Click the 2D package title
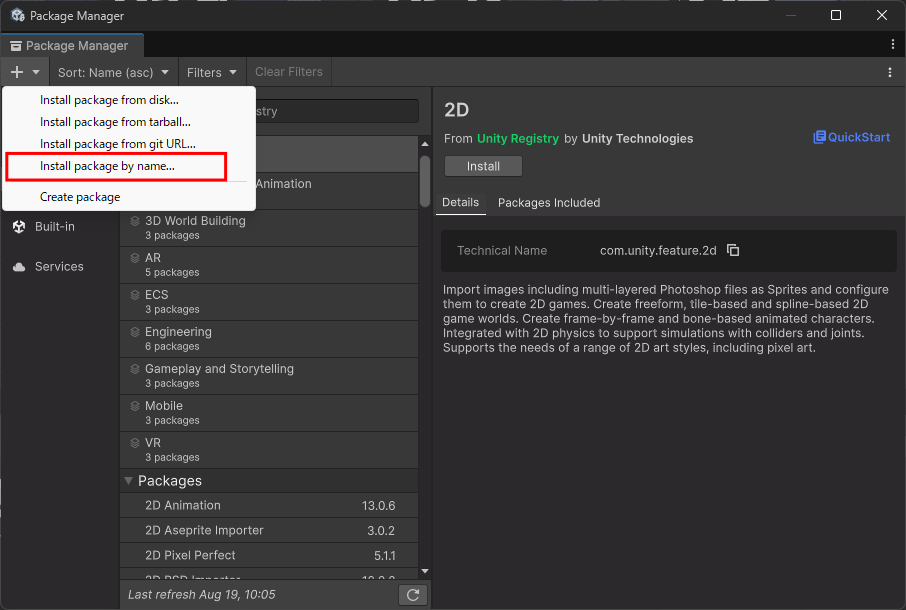This screenshot has height=610, width=906. point(456,110)
